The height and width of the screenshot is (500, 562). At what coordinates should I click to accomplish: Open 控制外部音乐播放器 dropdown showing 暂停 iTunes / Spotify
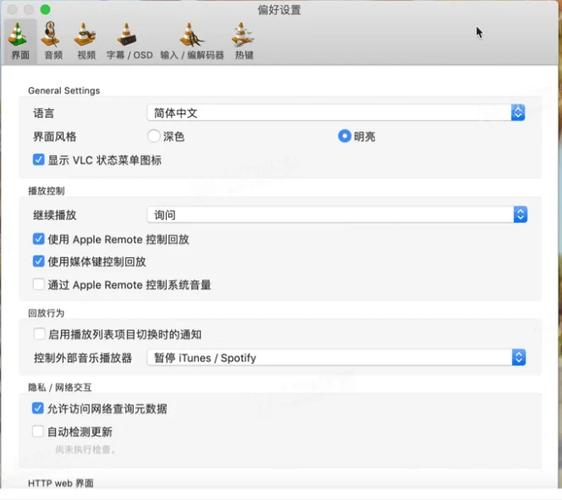pyautogui.click(x=336, y=357)
